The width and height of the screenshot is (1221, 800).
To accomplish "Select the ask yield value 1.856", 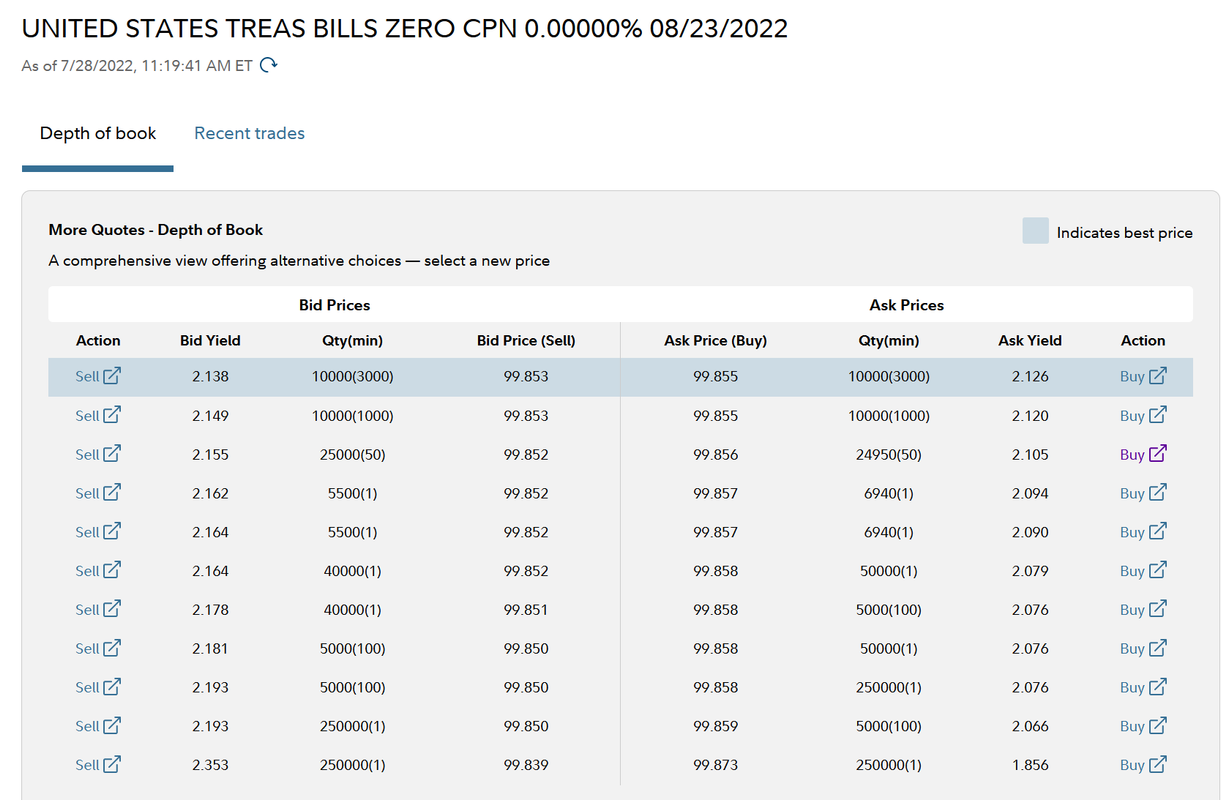I will click(1030, 765).
